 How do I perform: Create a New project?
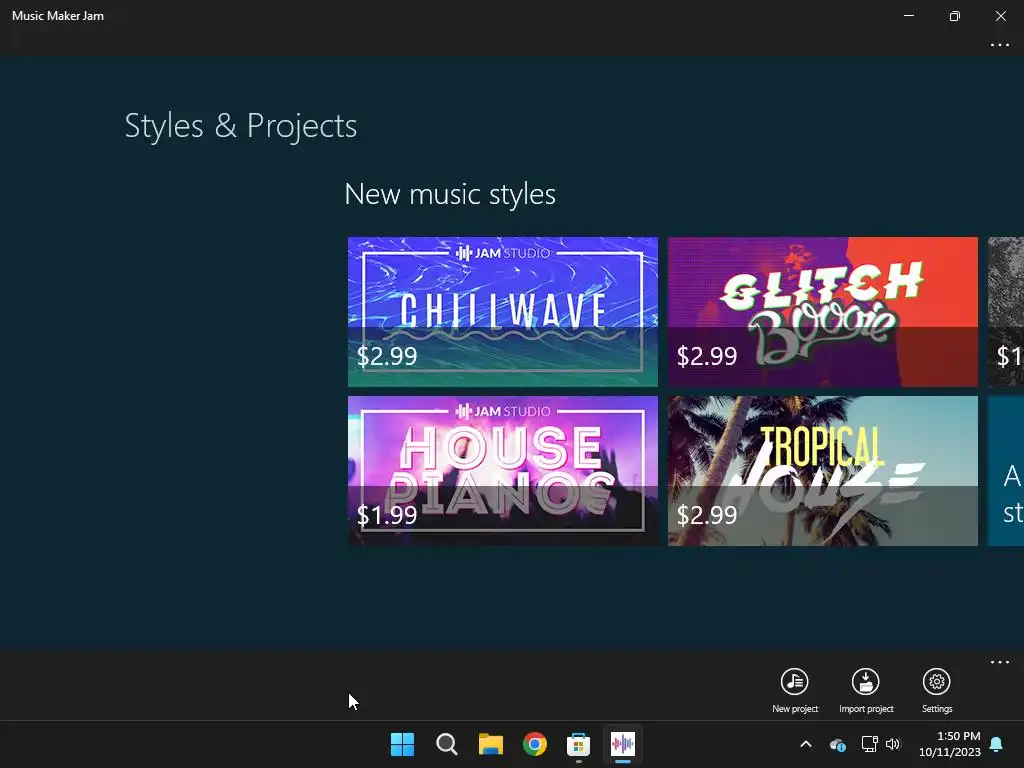click(x=795, y=690)
